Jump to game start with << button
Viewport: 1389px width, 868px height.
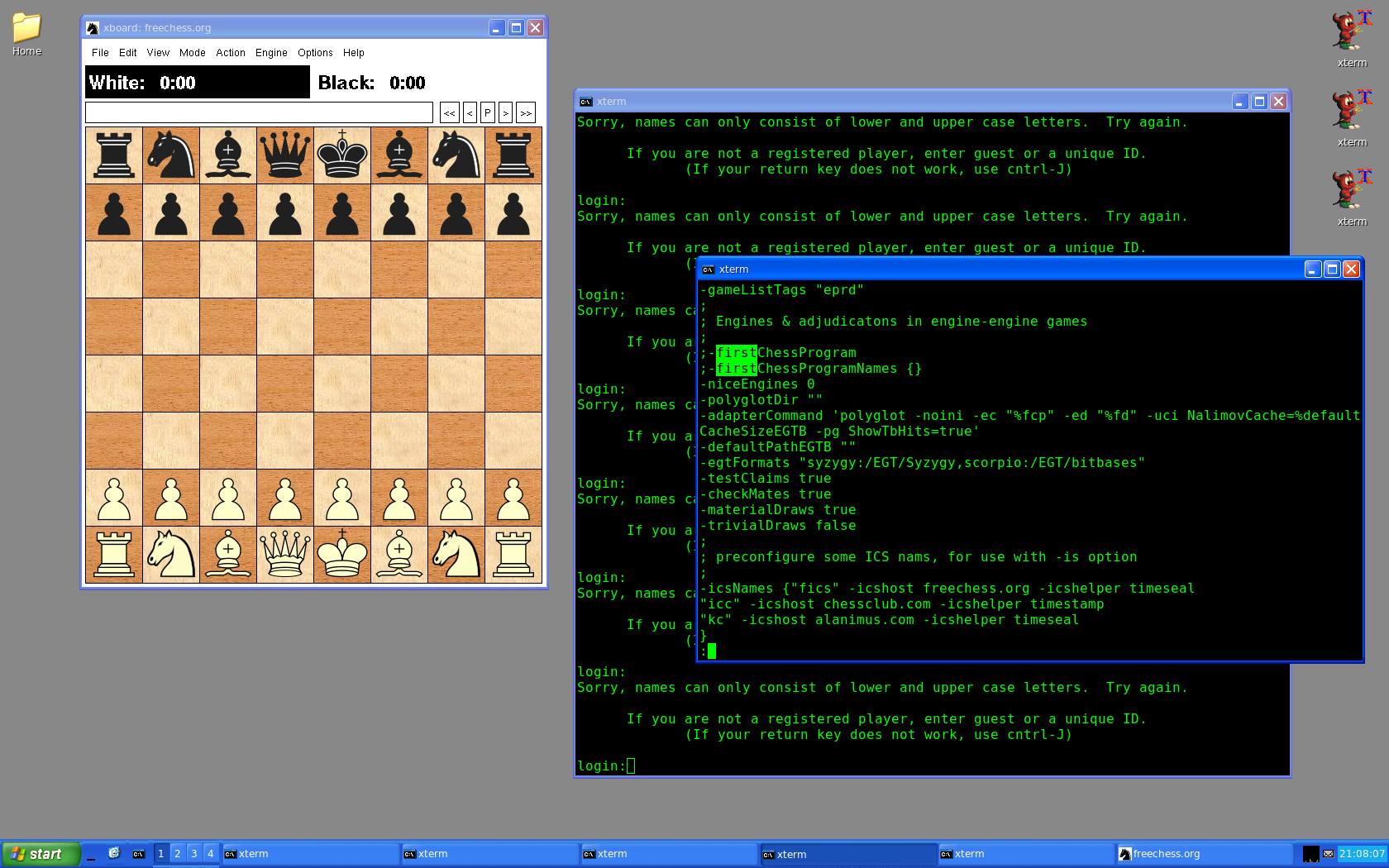point(450,112)
